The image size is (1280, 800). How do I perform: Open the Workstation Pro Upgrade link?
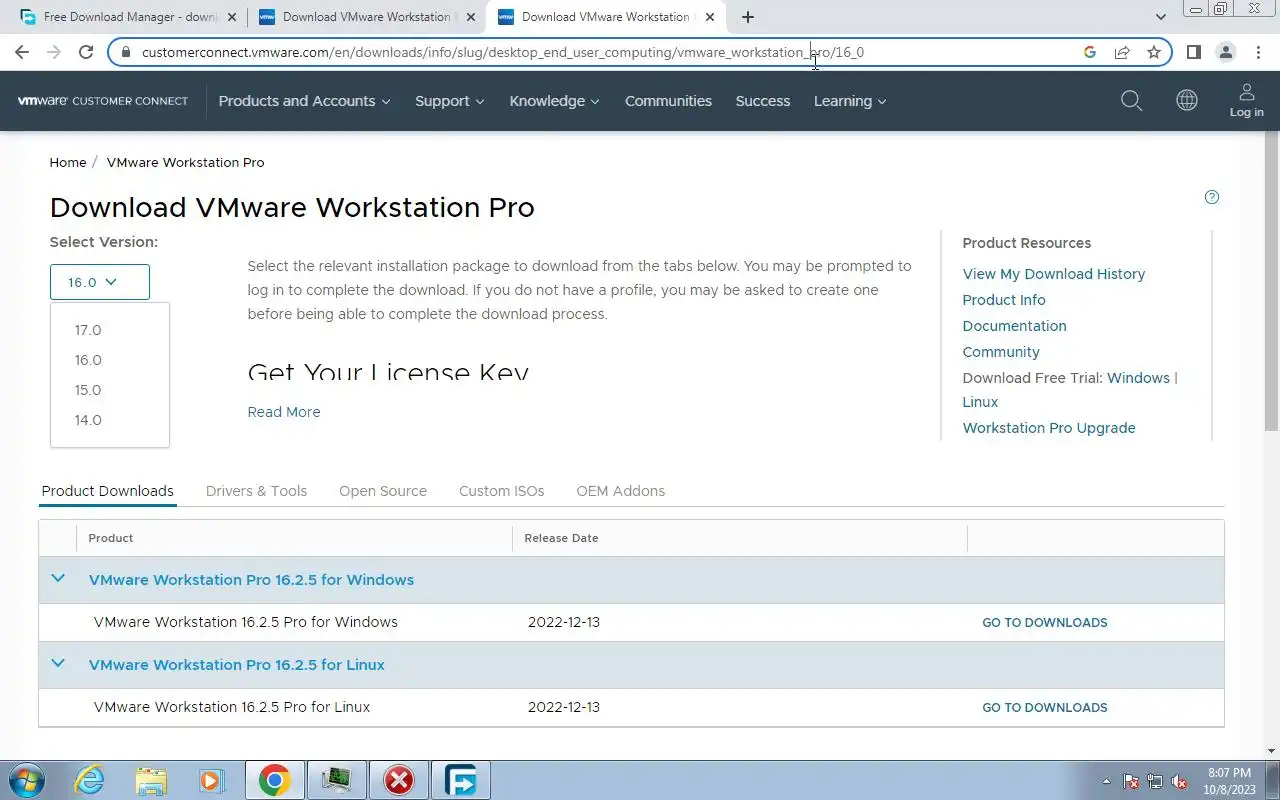tap(1049, 428)
